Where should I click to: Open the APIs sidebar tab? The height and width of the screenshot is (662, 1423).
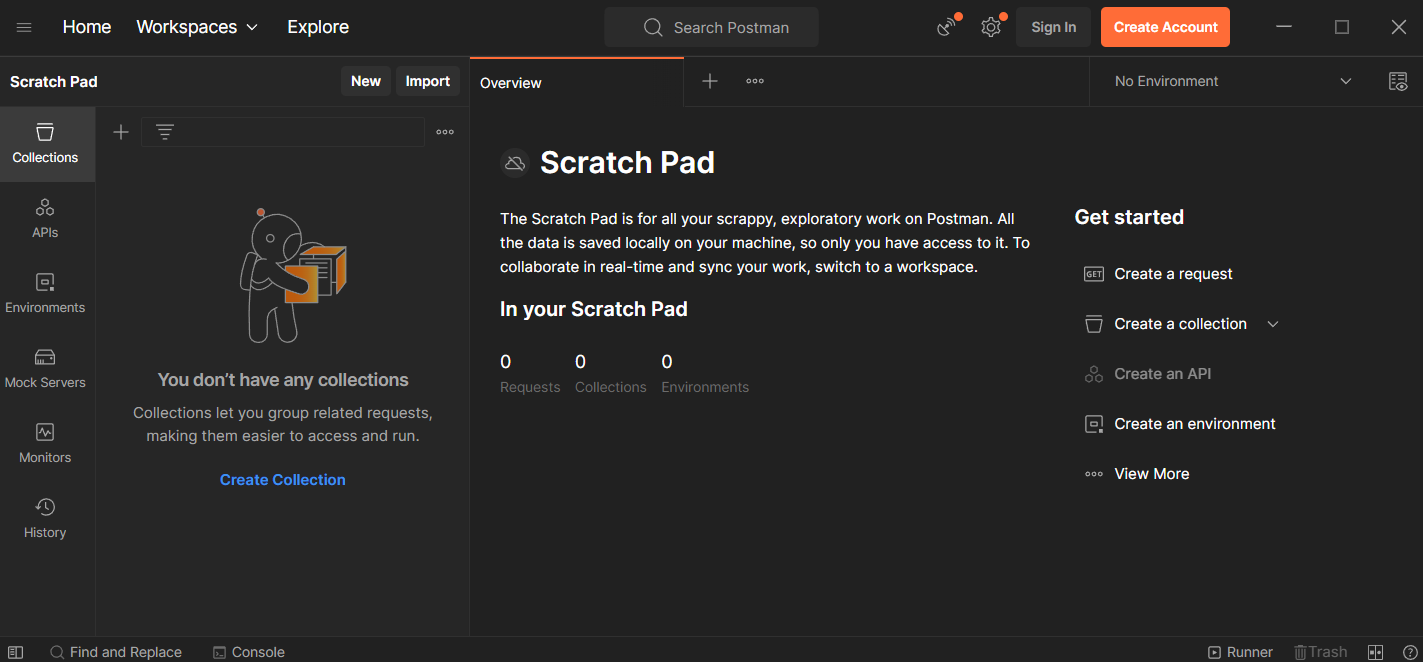(x=45, y=219)
